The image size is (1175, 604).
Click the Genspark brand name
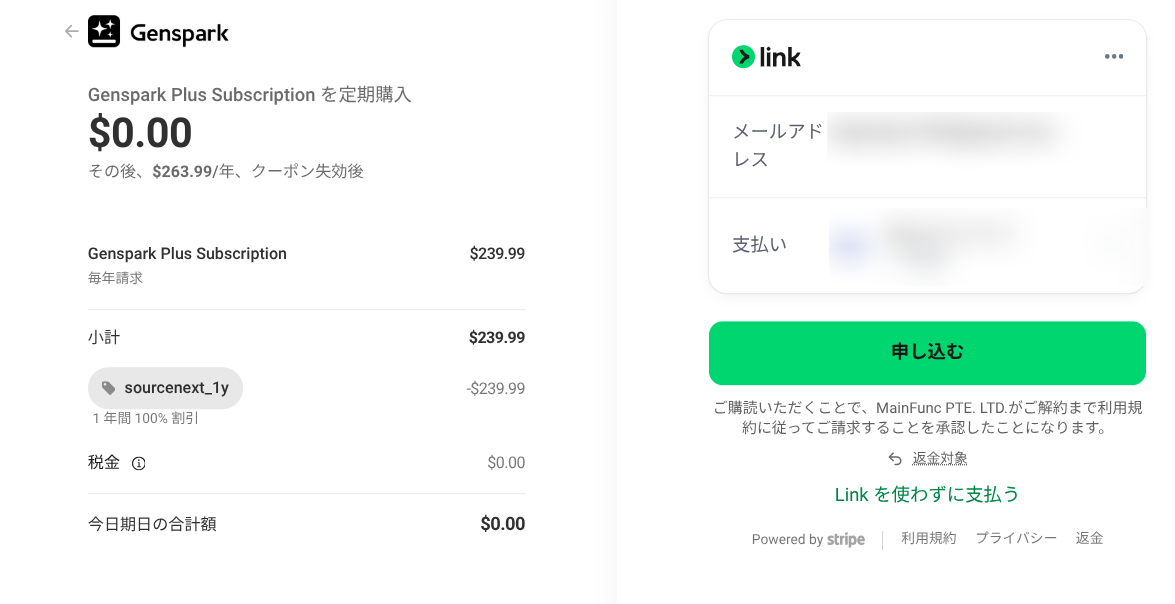[x=180, y=34]
